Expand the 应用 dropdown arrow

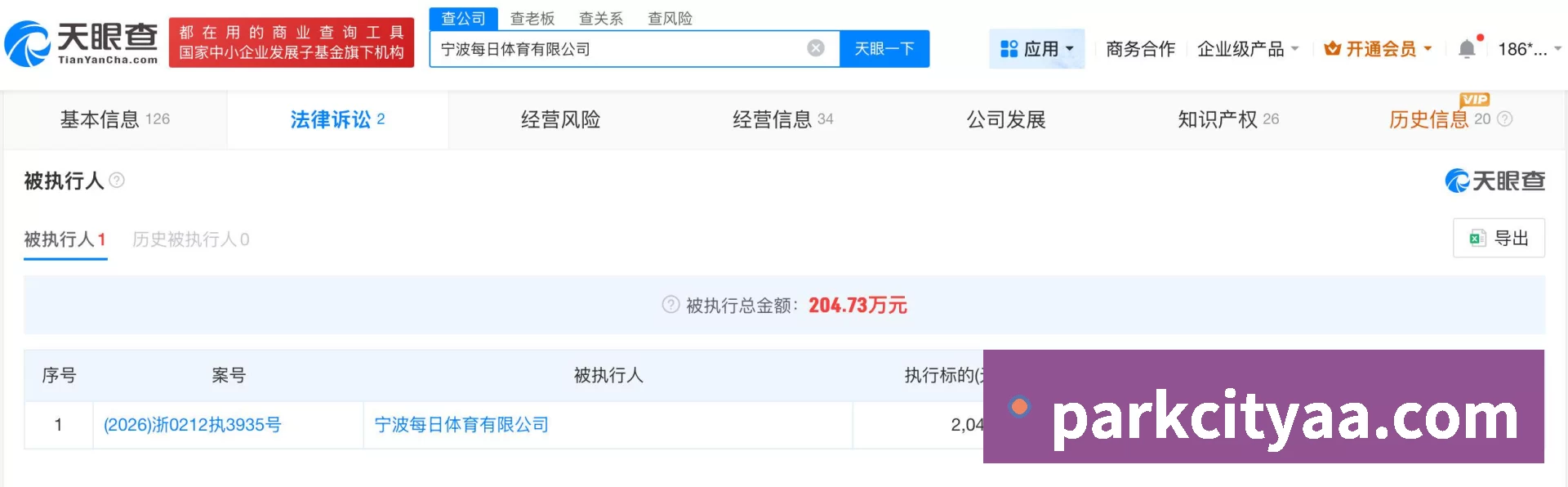tap(1070, 49)
